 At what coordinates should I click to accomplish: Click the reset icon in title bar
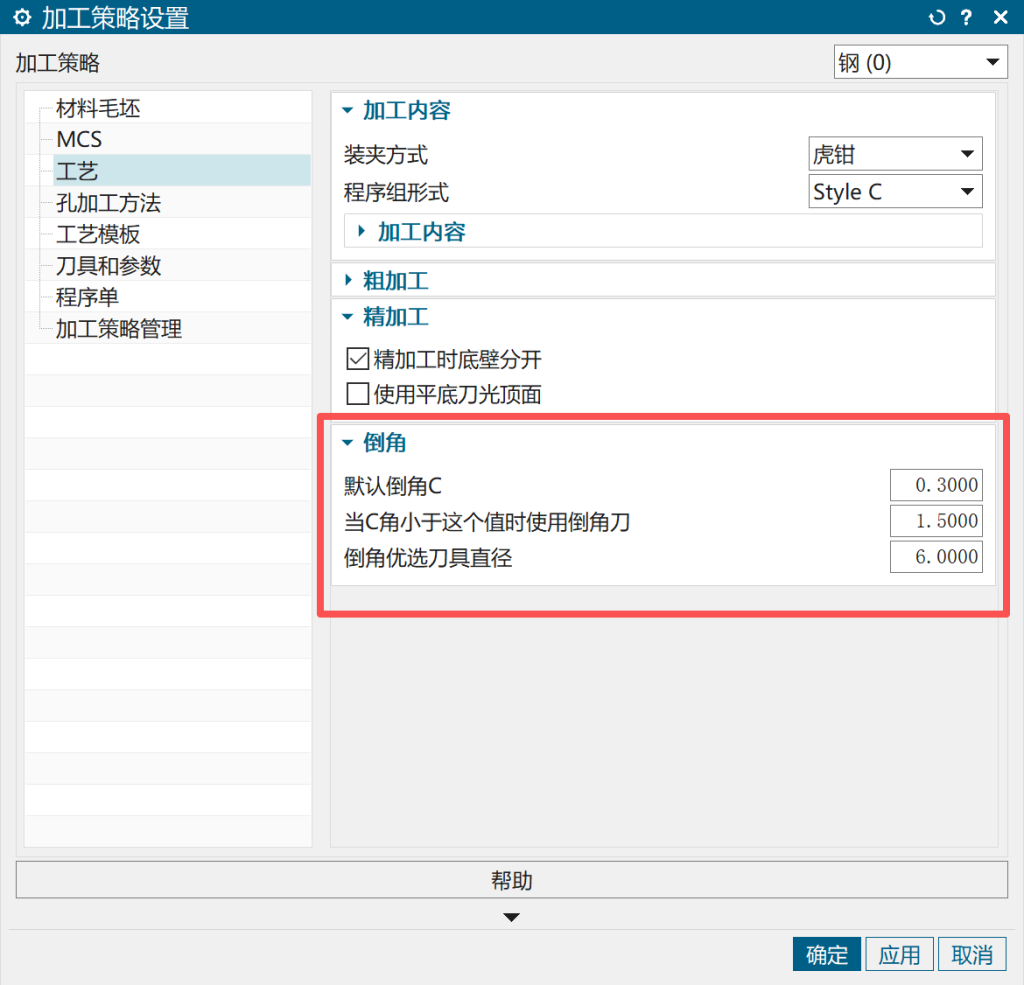click(x=937, y=17)
